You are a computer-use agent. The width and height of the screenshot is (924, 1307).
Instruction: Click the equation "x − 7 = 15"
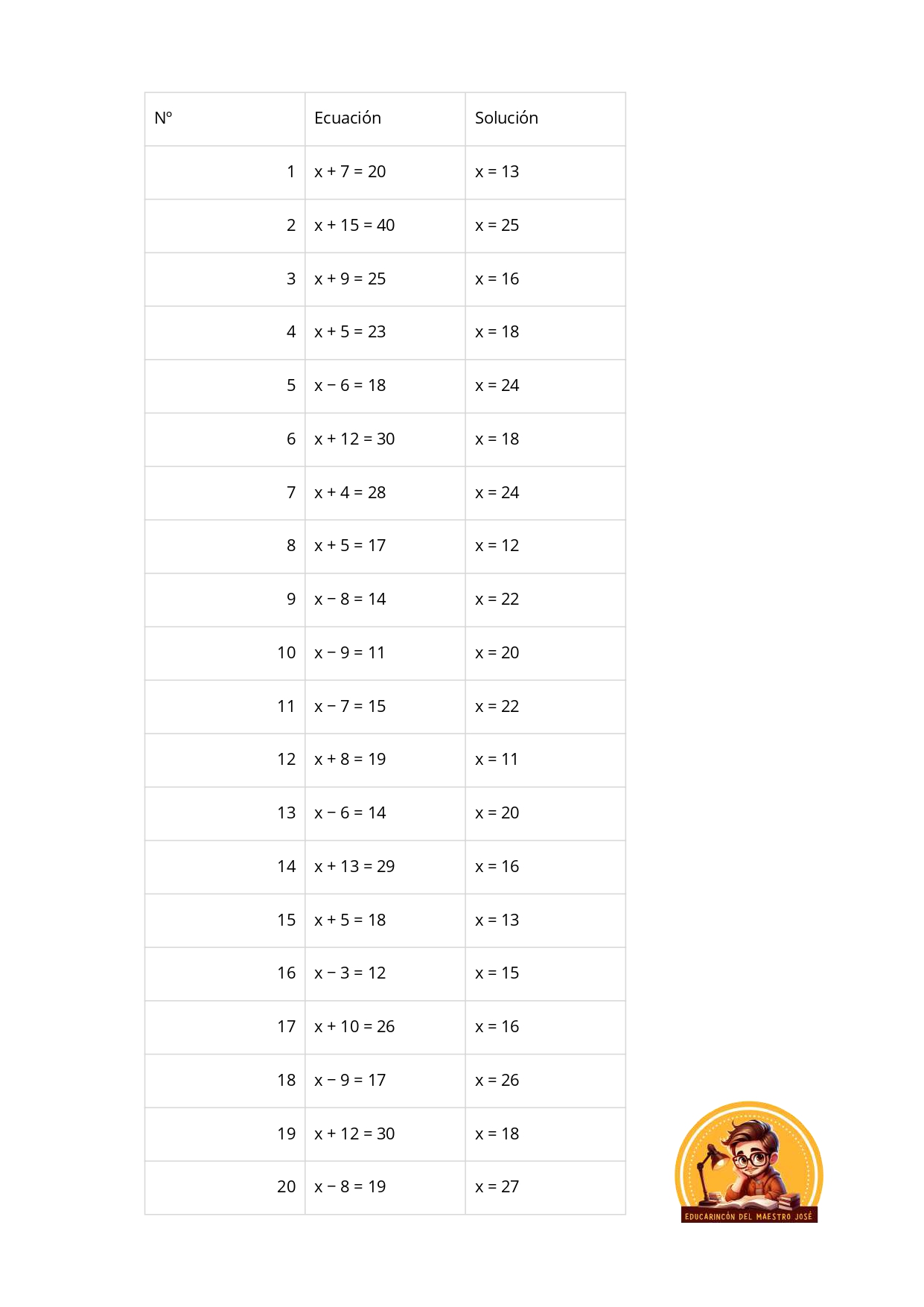350,707
